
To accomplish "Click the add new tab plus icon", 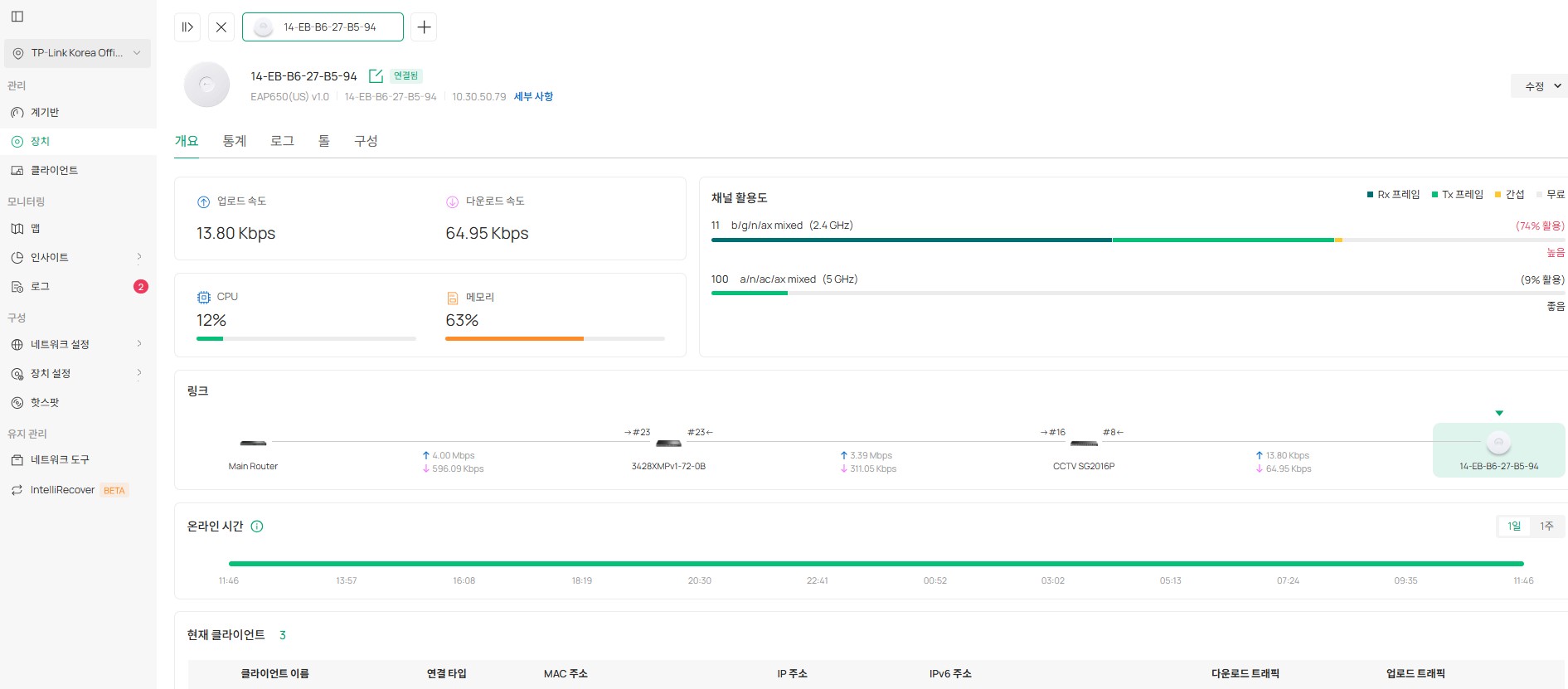I will pos(424,27).
